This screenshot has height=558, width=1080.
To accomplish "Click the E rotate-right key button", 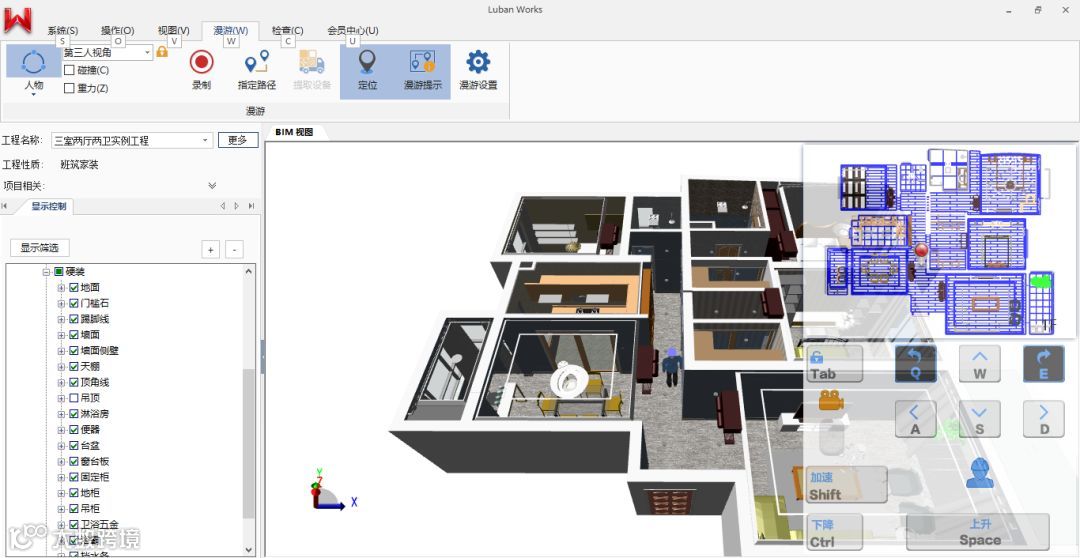I will 1043,364.
